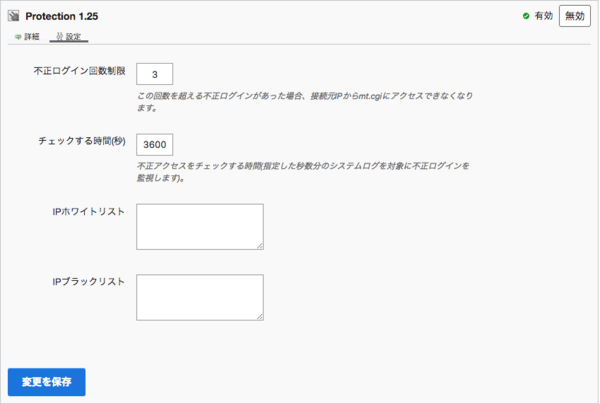Focus the 不正ログイン回数制限 input field
Image resolution: width=600 pixels, height=404 pixels.
coord(154,74)
